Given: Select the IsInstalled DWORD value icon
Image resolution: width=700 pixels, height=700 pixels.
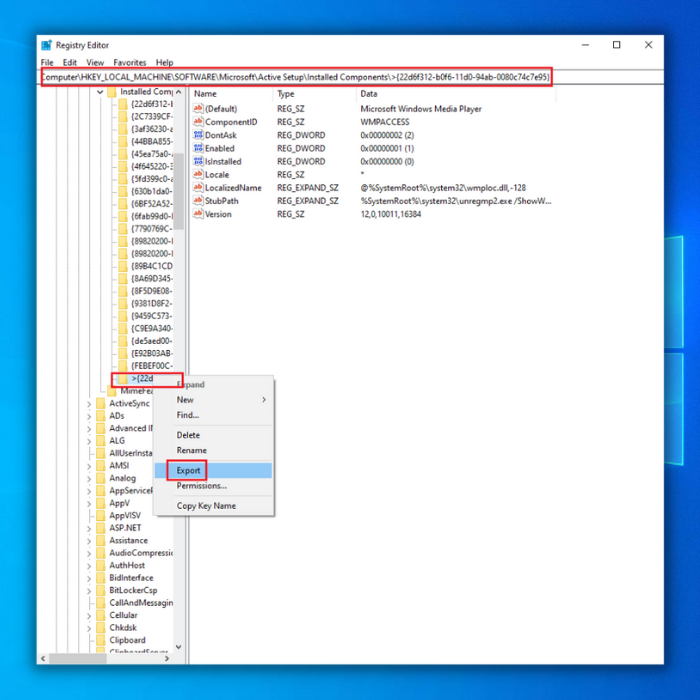Looking at the screenshot, I should [x=198, y=161].
